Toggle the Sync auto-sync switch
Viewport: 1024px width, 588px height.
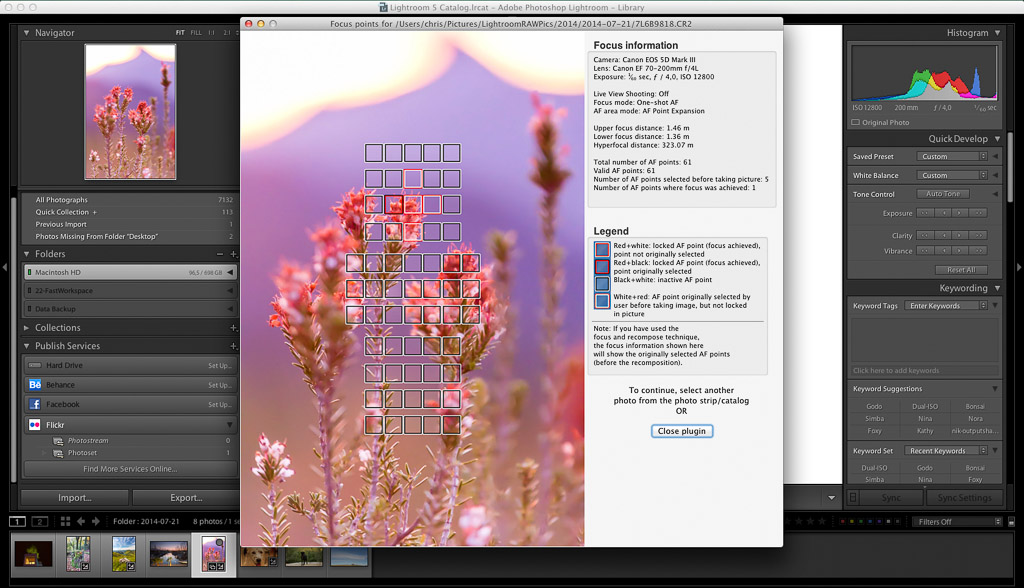853,497
